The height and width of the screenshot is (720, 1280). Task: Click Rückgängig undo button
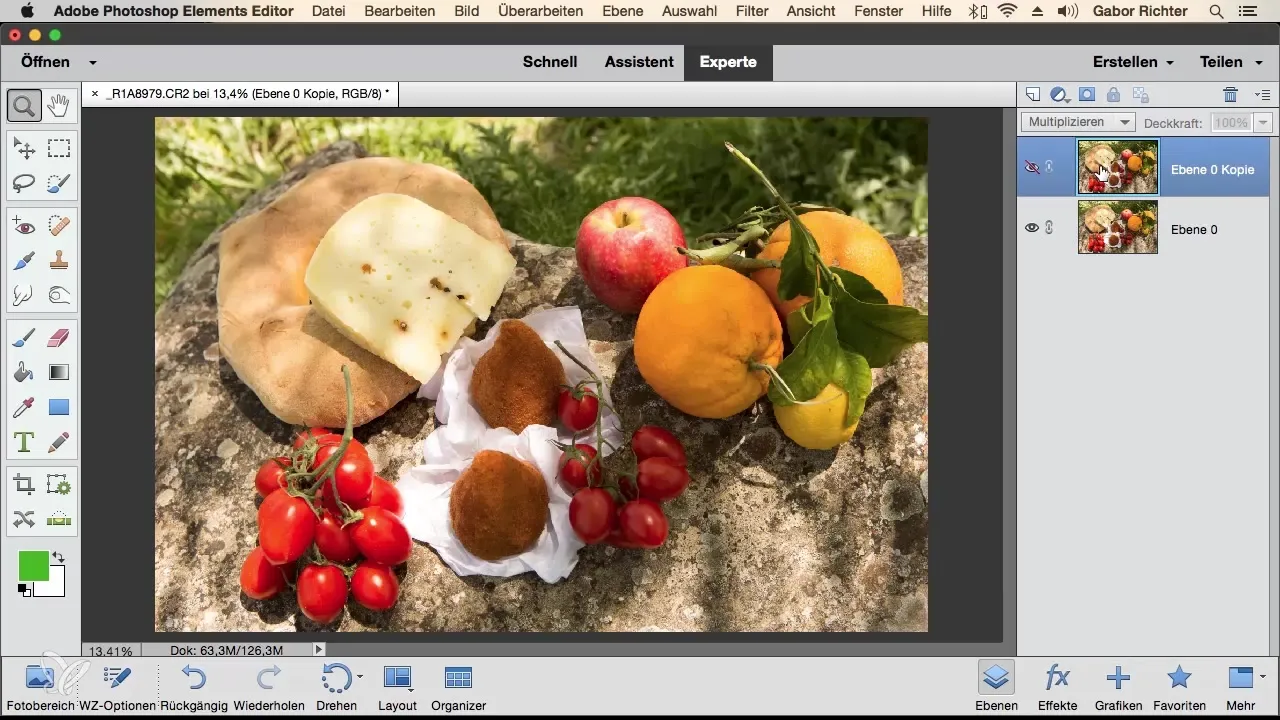[x=194, y=686]
